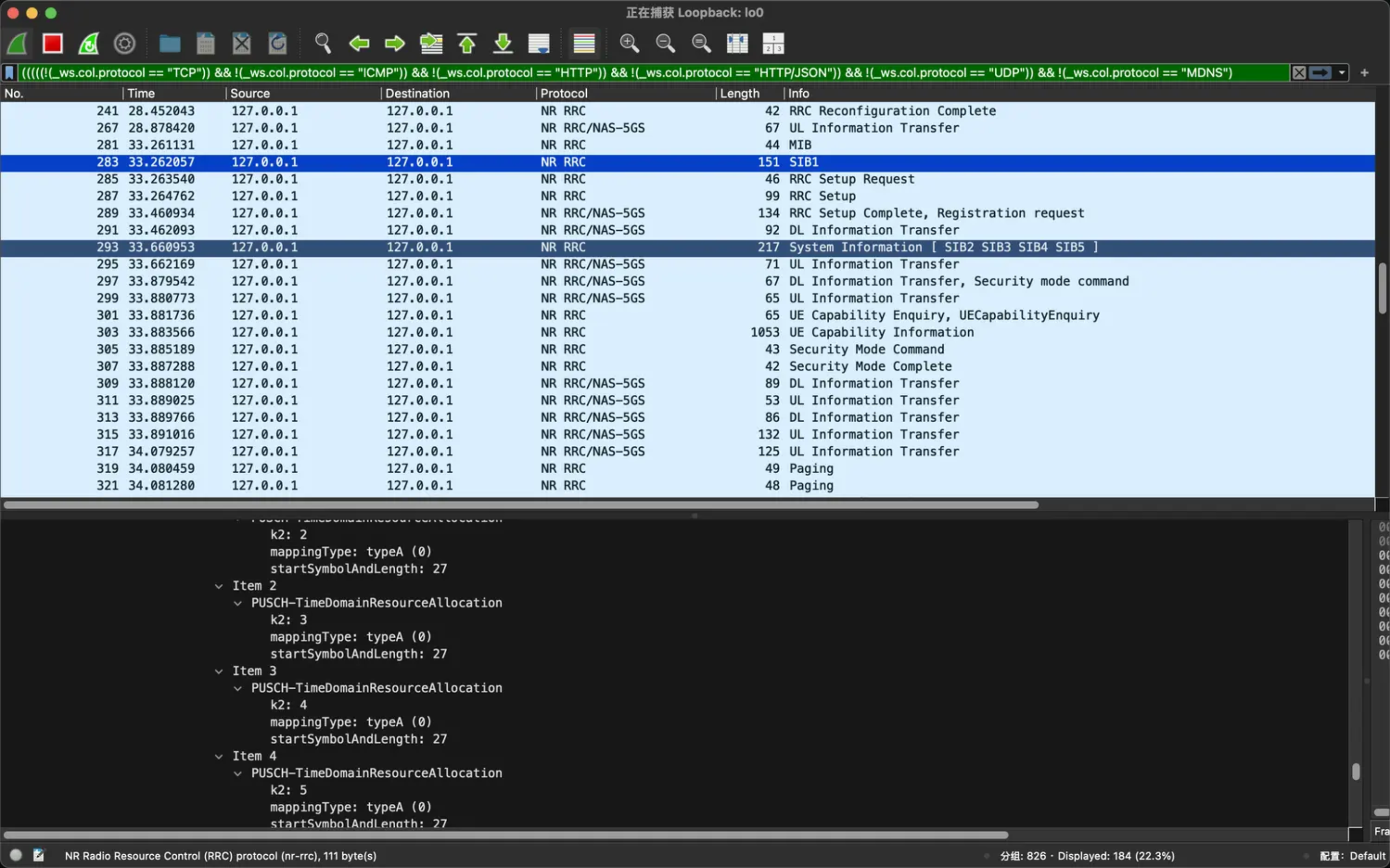
Task: Click the Default profile status entry
Action: tap(1353, 856)
